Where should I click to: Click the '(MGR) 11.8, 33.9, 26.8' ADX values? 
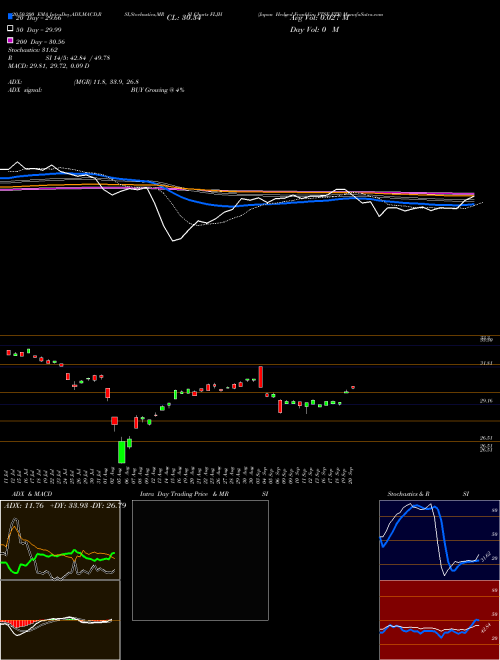tap(106, 82)
